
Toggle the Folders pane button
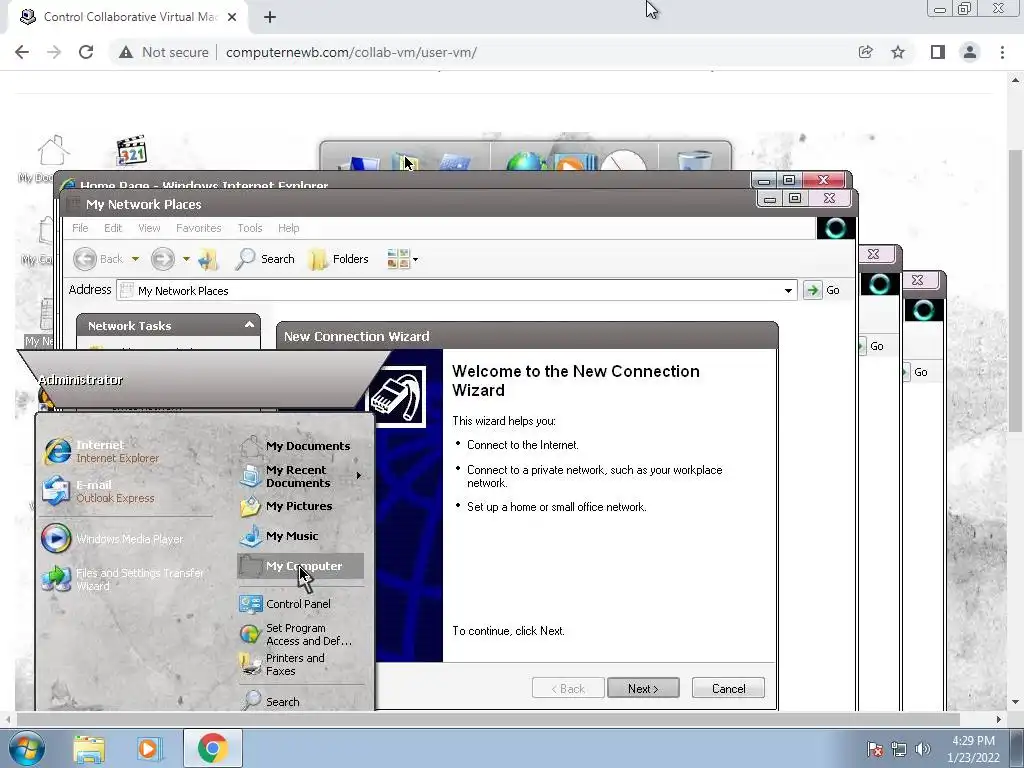click(x=339, y=259)
